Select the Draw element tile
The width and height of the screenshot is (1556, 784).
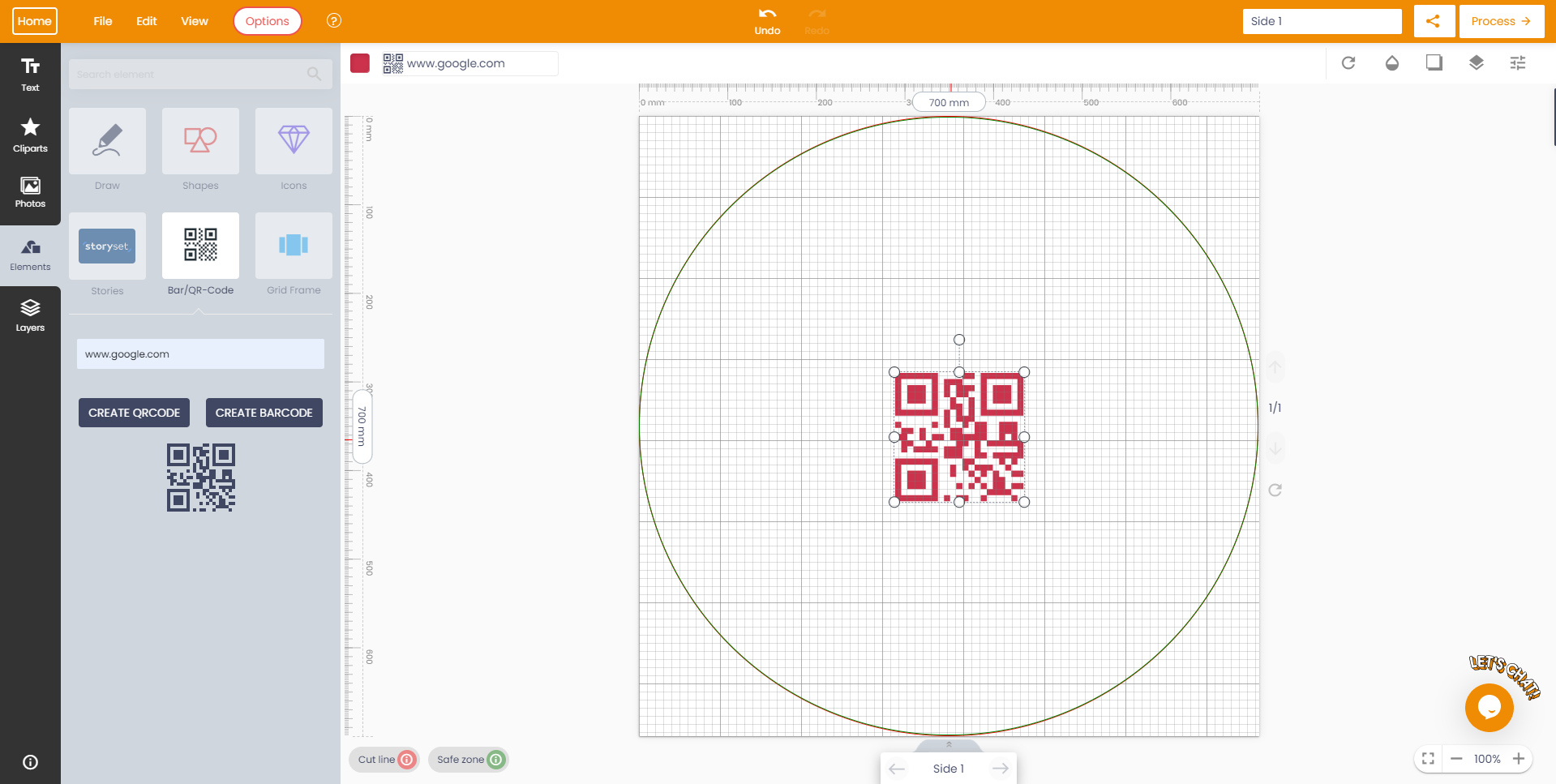(107, 141)
